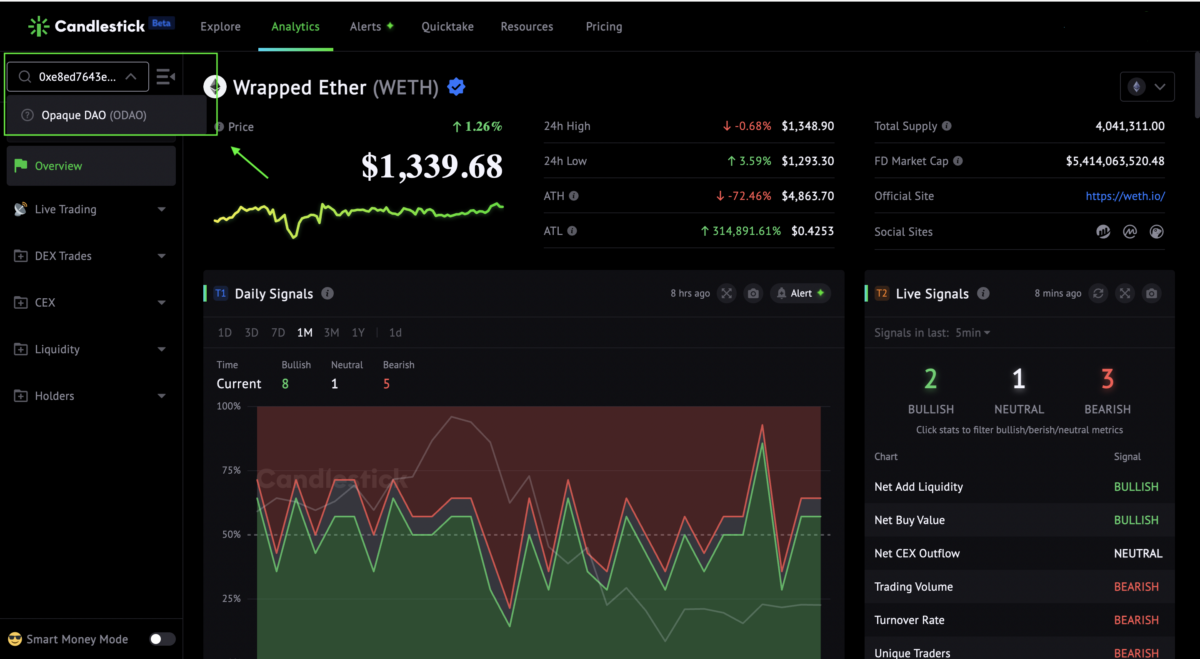The height and width of the screenshot is (659, 1200).
Task: Open the Explore tab
Action: (220, 26)
